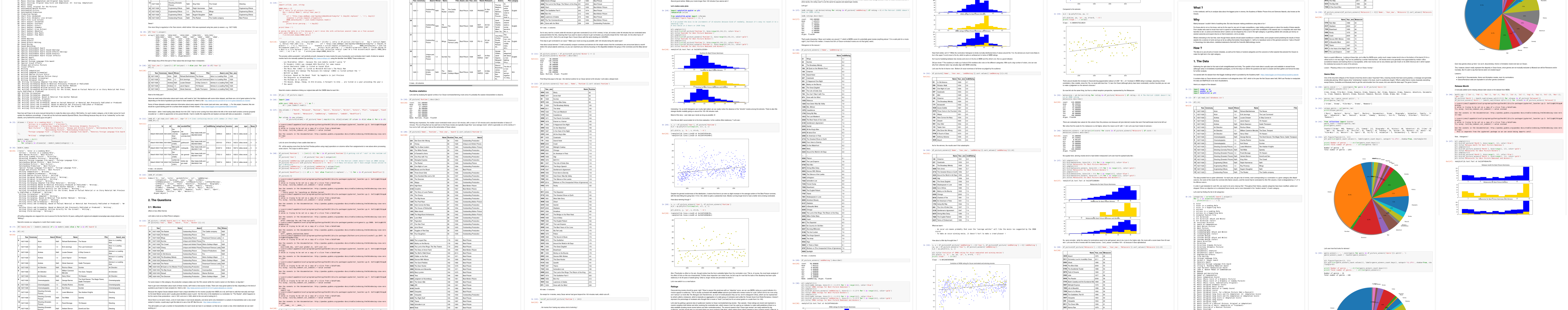Click the "Genre Bias" section heading
Viewport: 1568px width, 310px height.
[1329, 74]
